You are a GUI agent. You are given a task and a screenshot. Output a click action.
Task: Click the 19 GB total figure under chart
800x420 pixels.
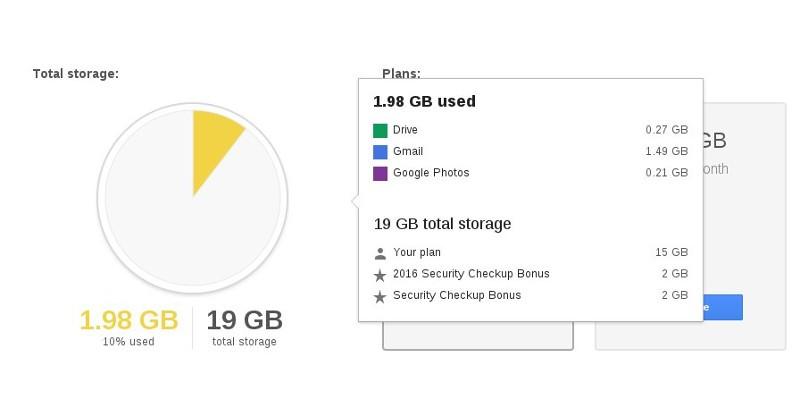point(244,321)
